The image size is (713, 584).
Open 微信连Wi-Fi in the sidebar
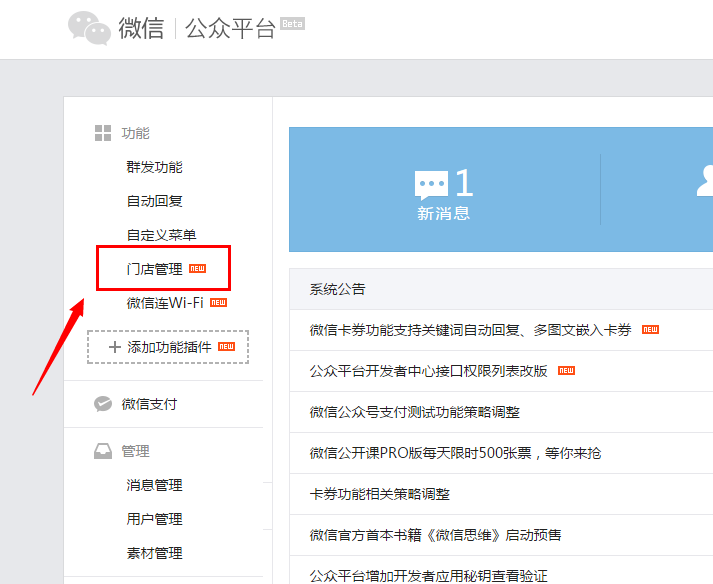[165, 303]
